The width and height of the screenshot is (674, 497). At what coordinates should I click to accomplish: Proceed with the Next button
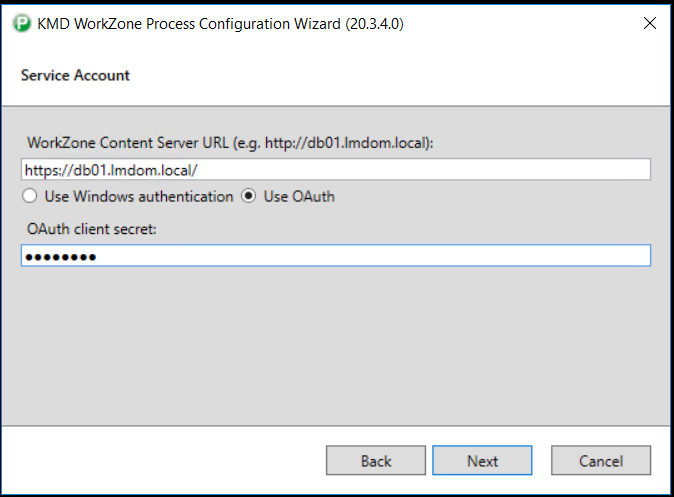tap(482, 460)
